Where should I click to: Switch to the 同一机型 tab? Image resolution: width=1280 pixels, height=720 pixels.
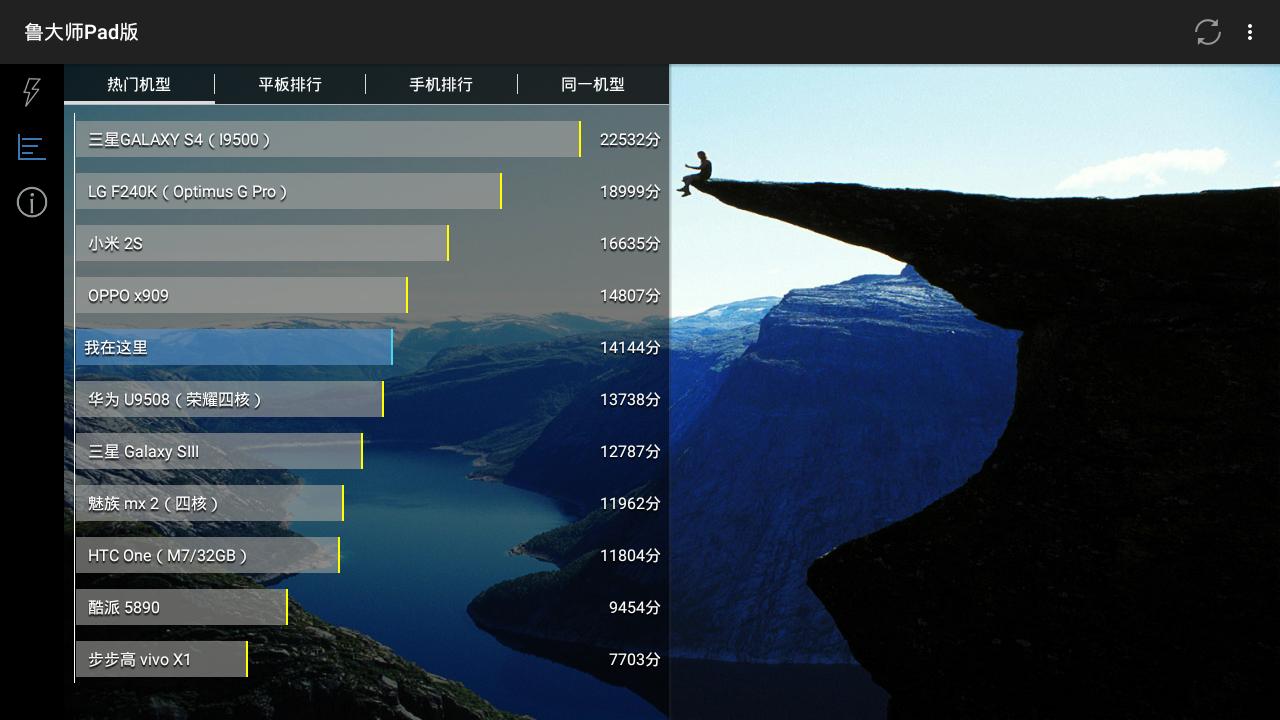tap(593, 84)
